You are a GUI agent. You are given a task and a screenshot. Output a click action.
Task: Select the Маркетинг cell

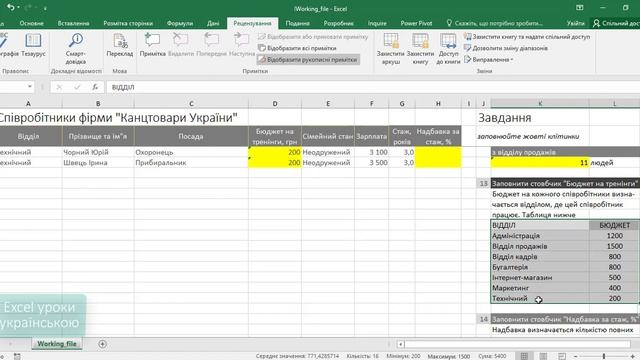[540, 288]
